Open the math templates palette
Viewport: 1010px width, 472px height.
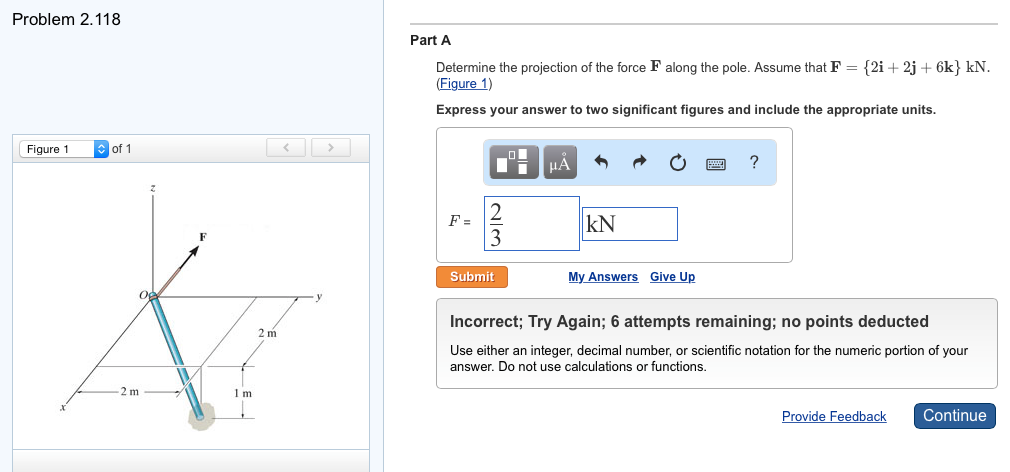(x=512, y=162)
